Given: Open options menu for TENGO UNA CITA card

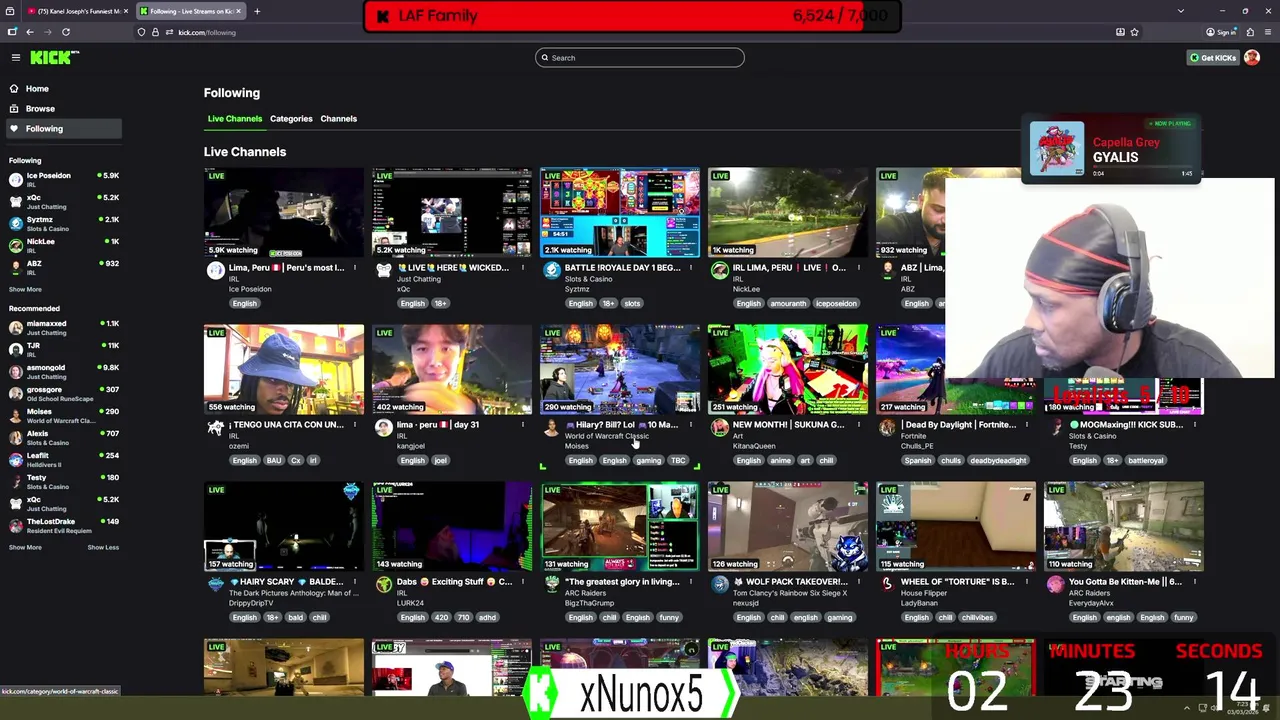Looking at the screenshot, I should pos(355,425).
